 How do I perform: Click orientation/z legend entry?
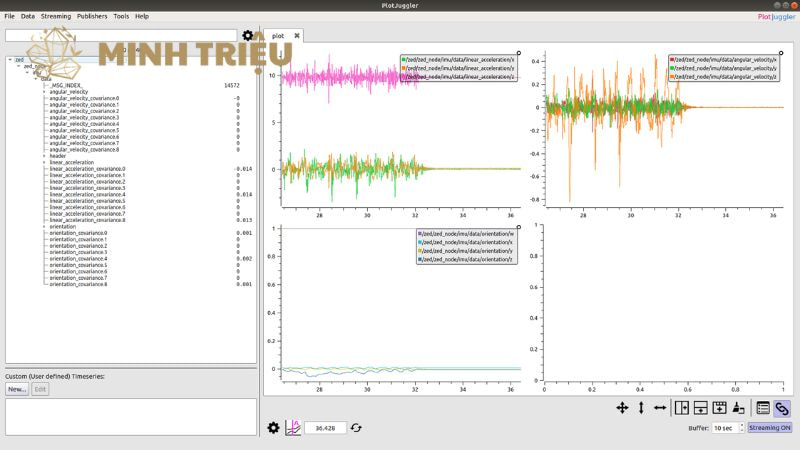coord(466,259)
